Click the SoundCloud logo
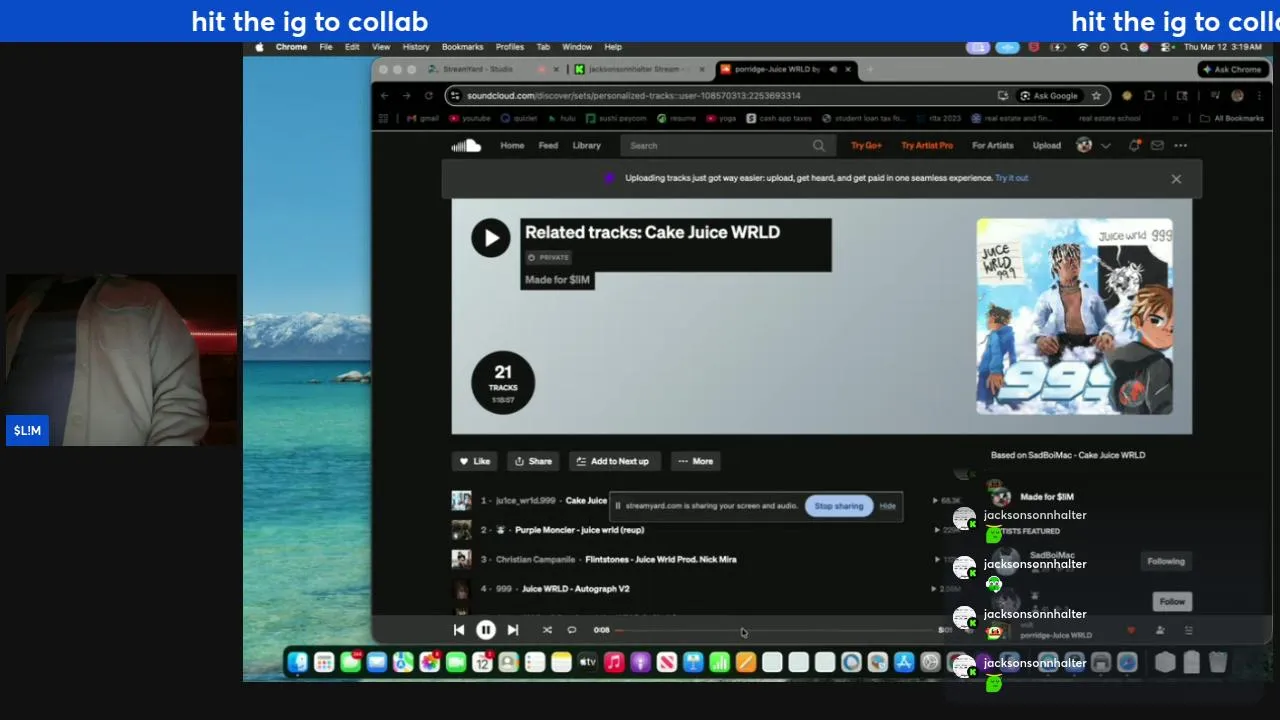Screen dimensions: 1280x720 point(466,146)
